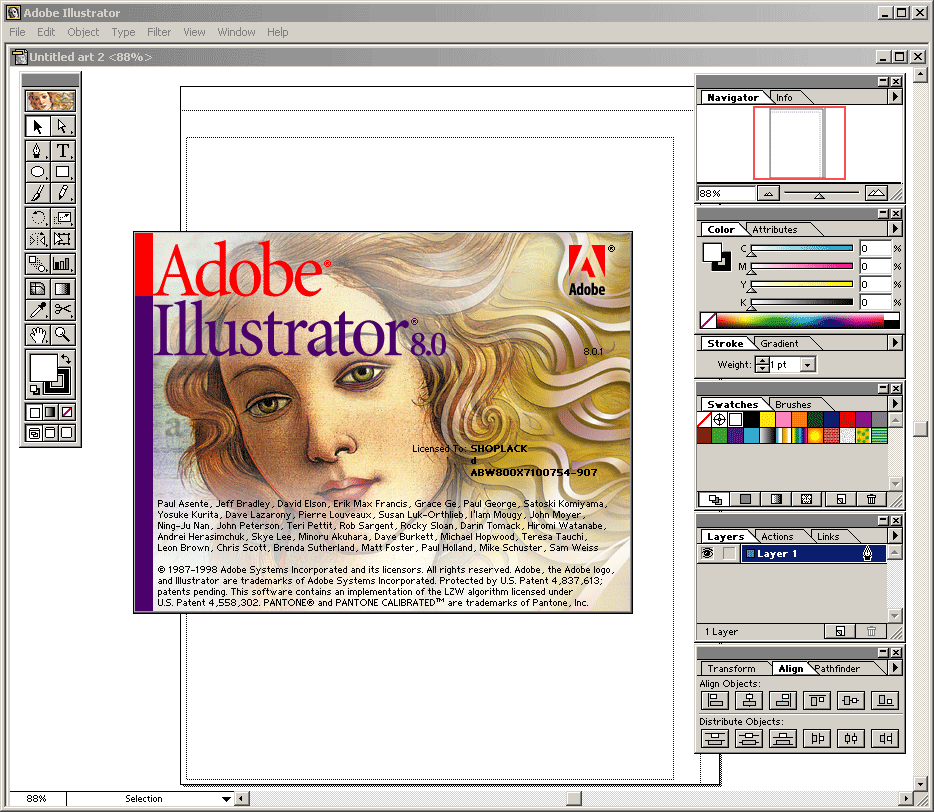Set paint mode to None in toolbox
The image size is (934, 812).
click(67, 412)
